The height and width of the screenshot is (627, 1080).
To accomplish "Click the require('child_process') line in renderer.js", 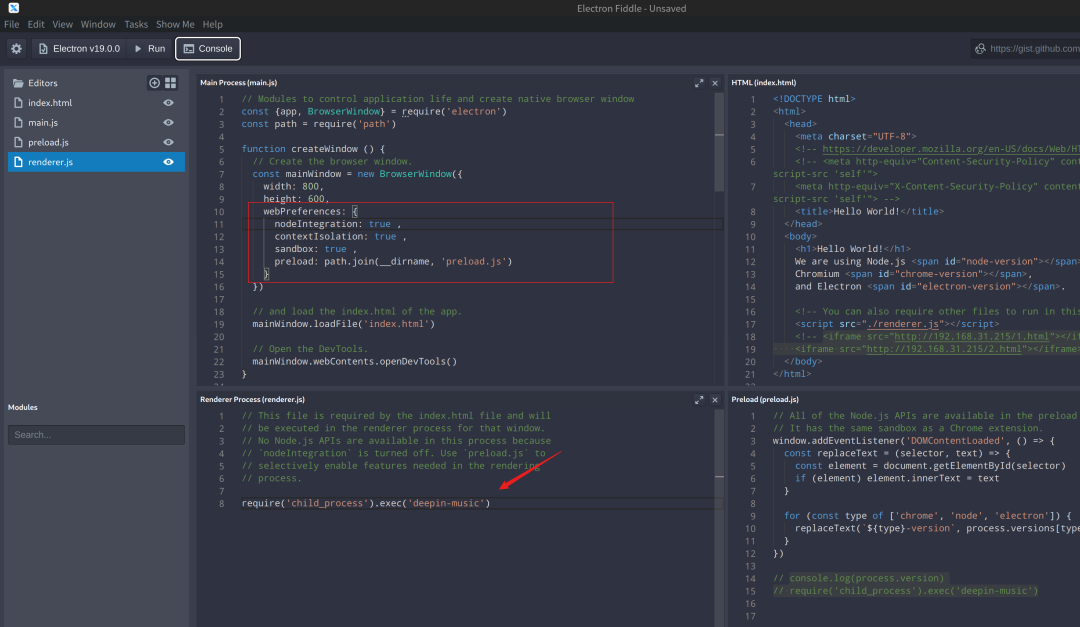I will pos(366,504).
